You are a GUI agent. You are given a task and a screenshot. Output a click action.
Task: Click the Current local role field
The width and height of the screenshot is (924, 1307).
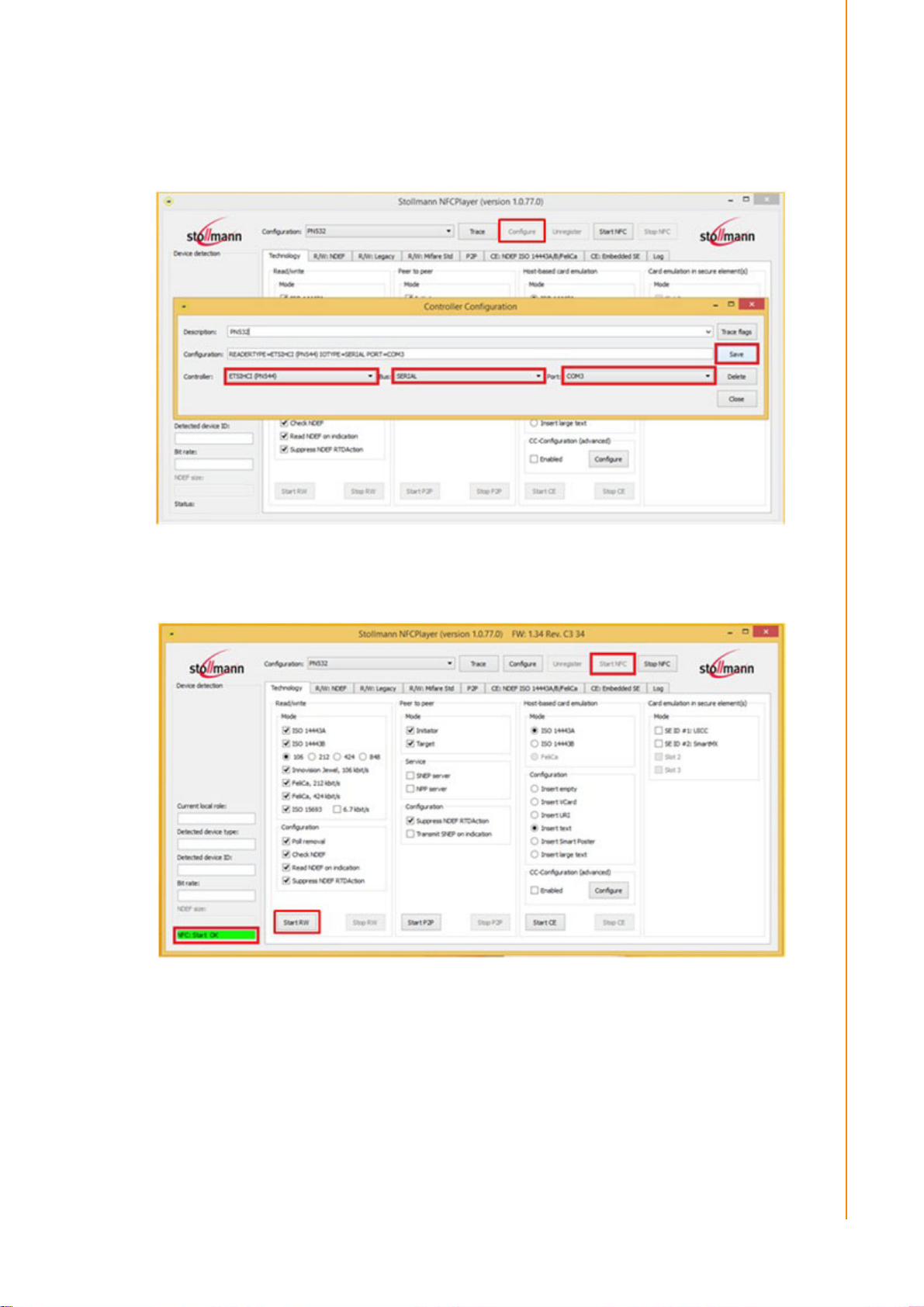tap(216, 818)
